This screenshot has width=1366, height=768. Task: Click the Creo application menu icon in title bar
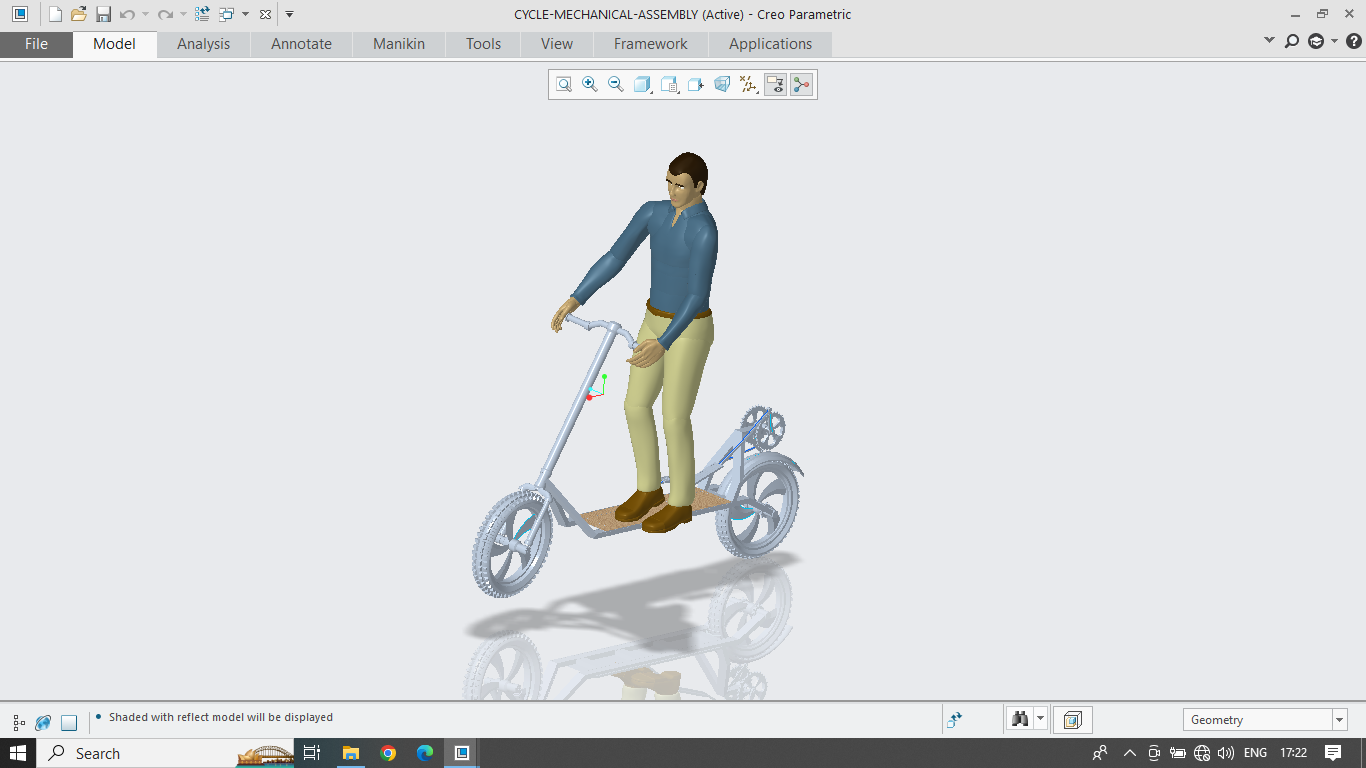(19, 14)
